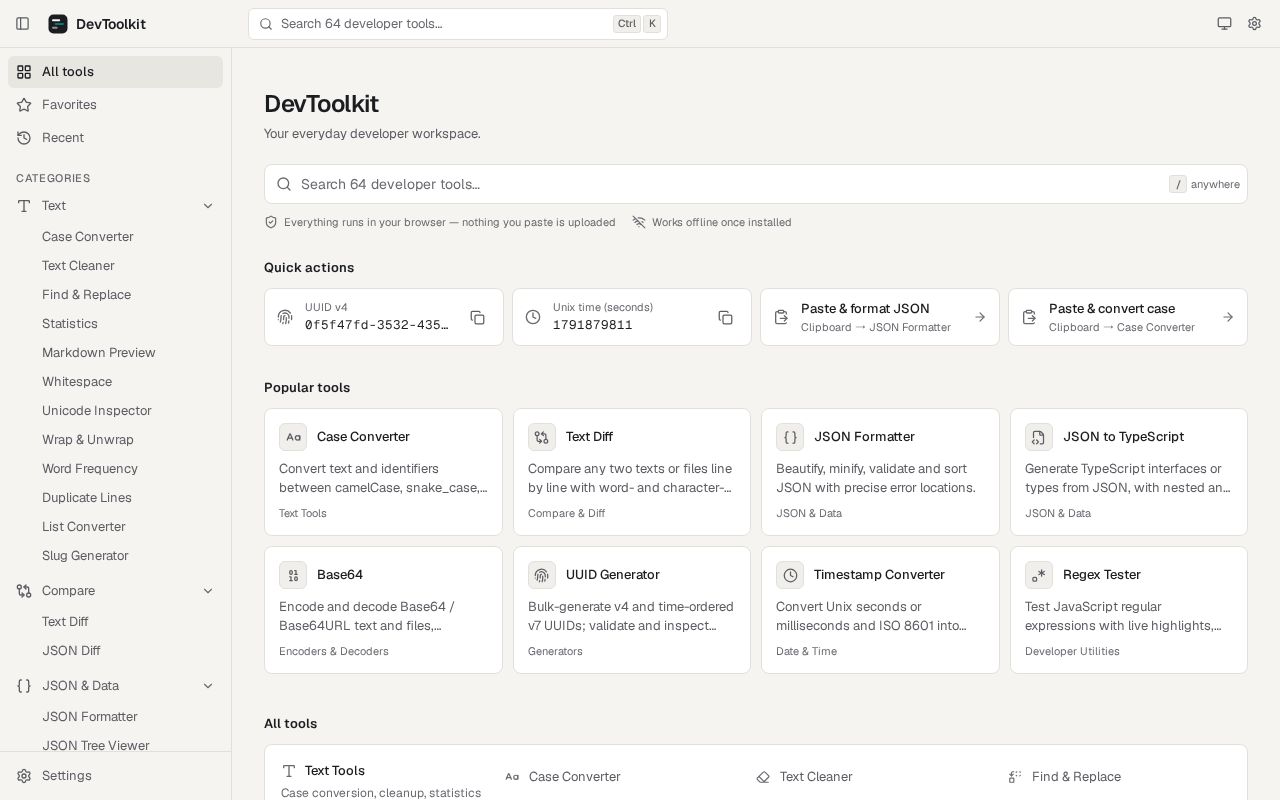Click the fingerprint icon beside UUID v4
This screenshot has height=800, width=1280.
(285, 317)
